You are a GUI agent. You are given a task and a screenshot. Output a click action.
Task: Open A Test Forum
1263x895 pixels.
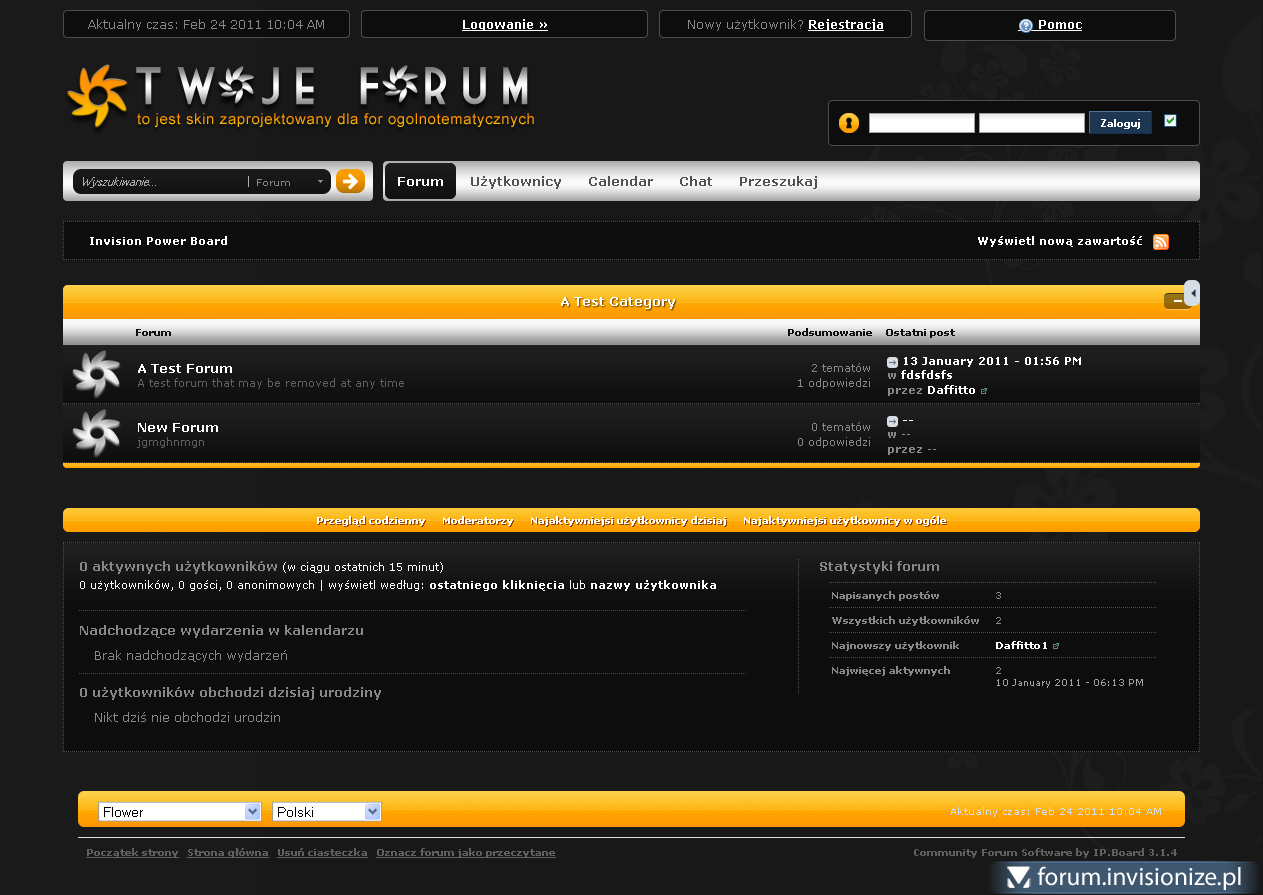pos(185,368)
